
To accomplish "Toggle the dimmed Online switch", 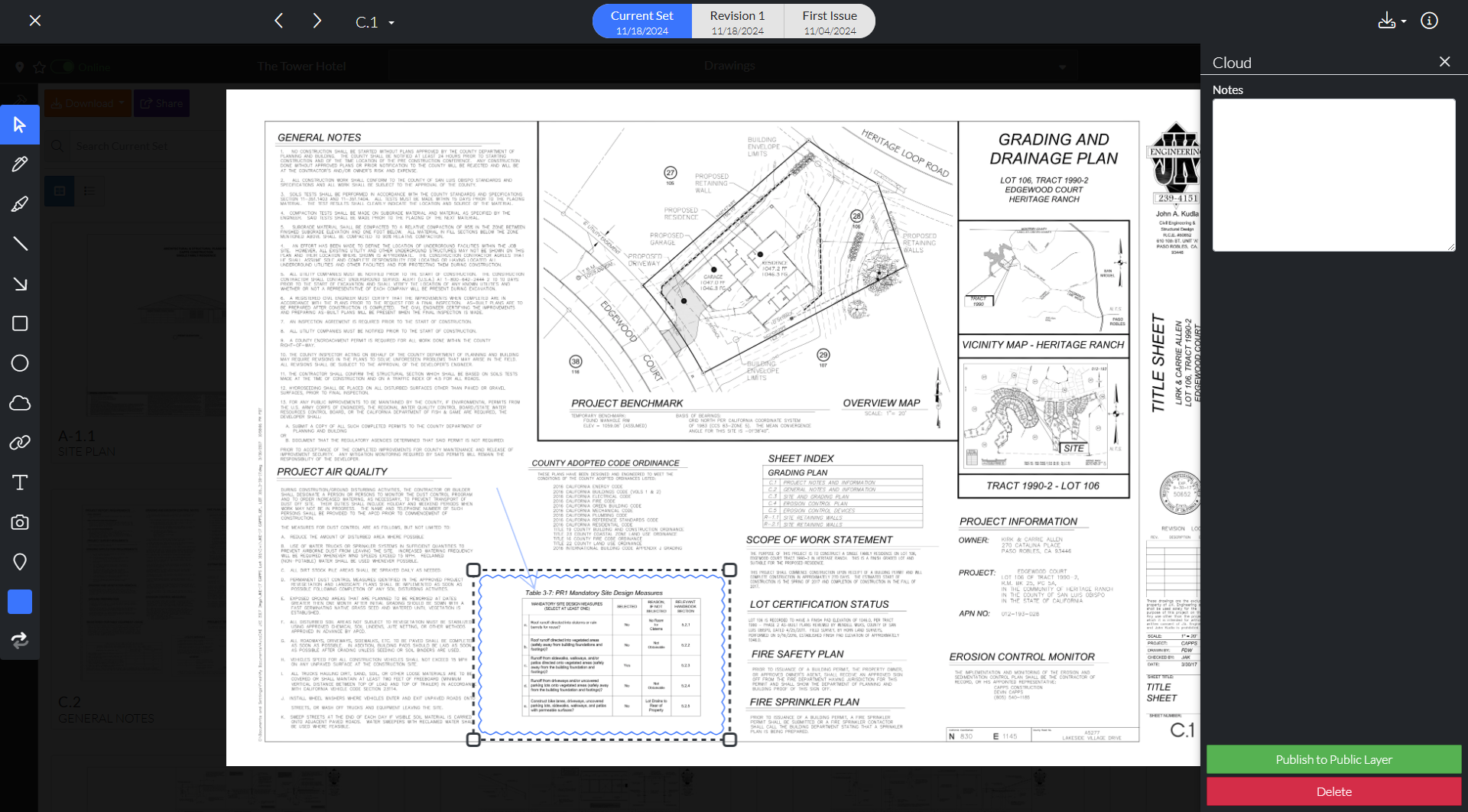I will click(62, 67).
